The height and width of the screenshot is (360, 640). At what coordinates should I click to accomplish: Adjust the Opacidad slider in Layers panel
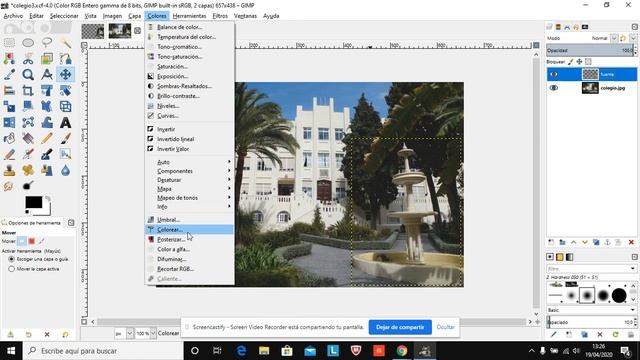coord(591,50)
